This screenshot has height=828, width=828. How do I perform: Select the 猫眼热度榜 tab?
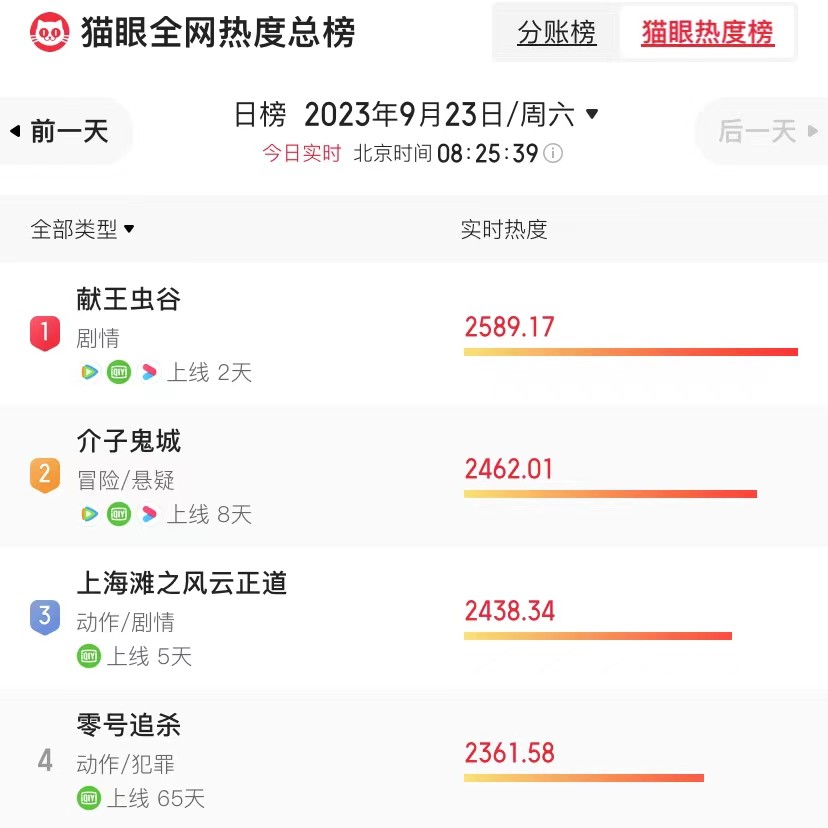pyautogui.click(x=707, y=32)
